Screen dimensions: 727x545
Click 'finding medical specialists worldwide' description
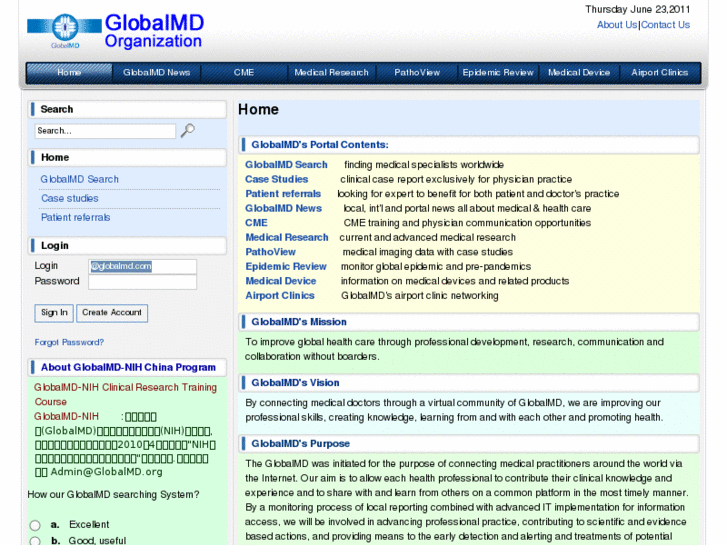pos(424,165)
